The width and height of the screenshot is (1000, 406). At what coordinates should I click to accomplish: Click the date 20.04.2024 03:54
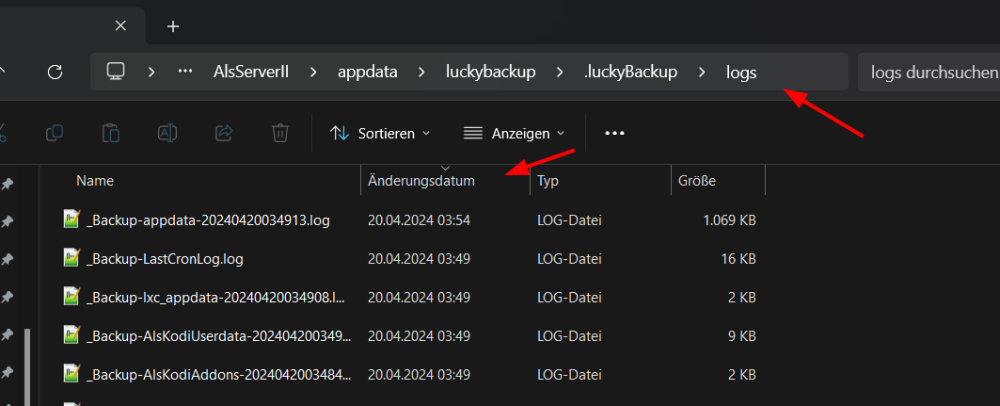pyautogui.click(x=419, y=221)
